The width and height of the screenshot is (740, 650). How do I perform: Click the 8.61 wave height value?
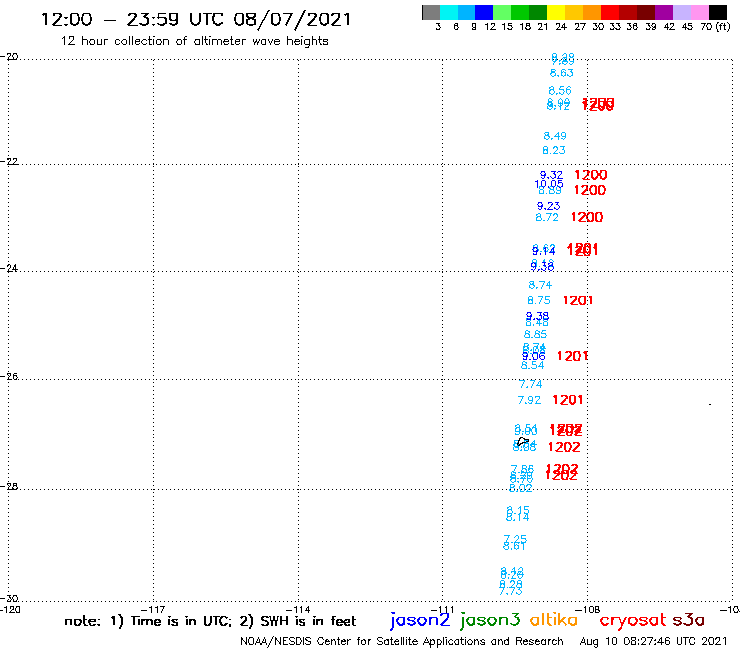(514, 546)
